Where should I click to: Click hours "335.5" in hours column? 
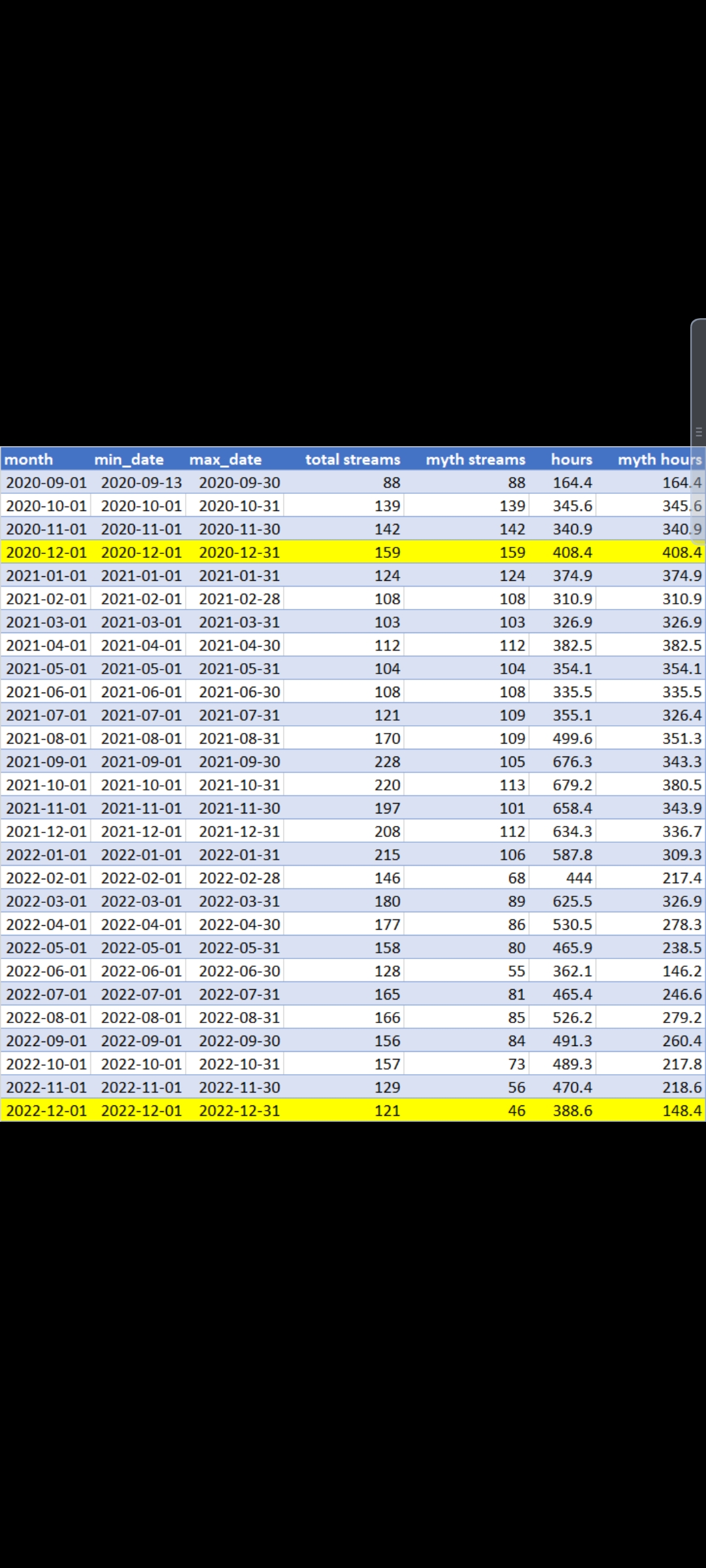click(573, 692)
